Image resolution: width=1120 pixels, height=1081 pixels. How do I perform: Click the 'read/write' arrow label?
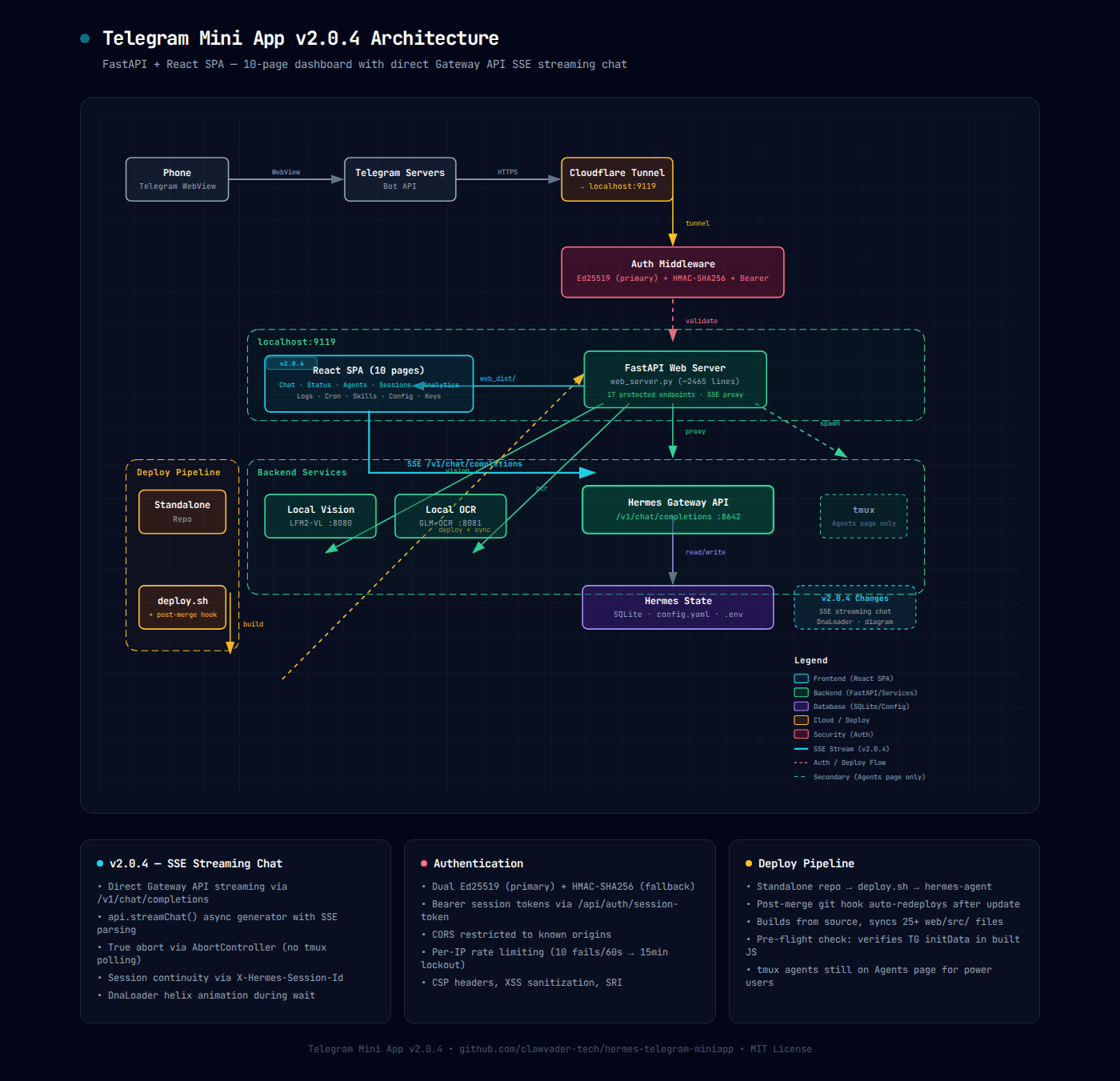click(x=706, y=552)
